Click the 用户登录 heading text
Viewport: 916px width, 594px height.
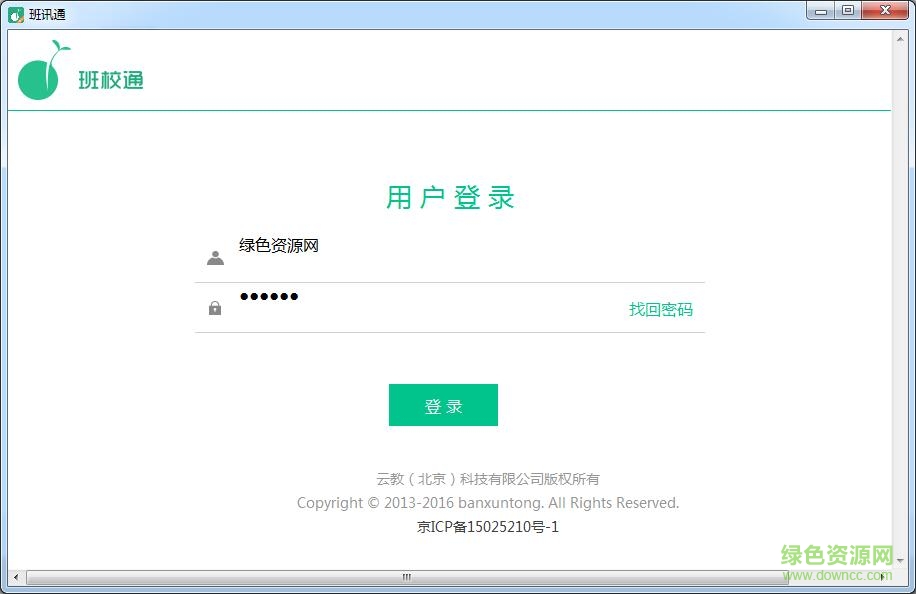(449, 197)
